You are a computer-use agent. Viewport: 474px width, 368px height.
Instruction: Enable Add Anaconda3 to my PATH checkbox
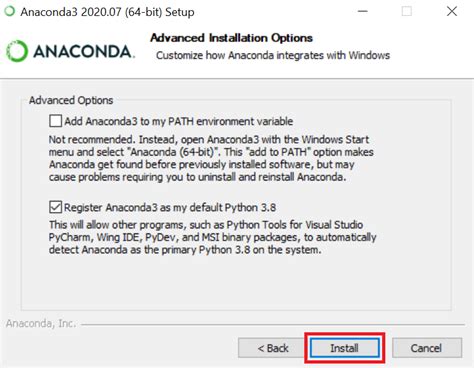point(55,121)
